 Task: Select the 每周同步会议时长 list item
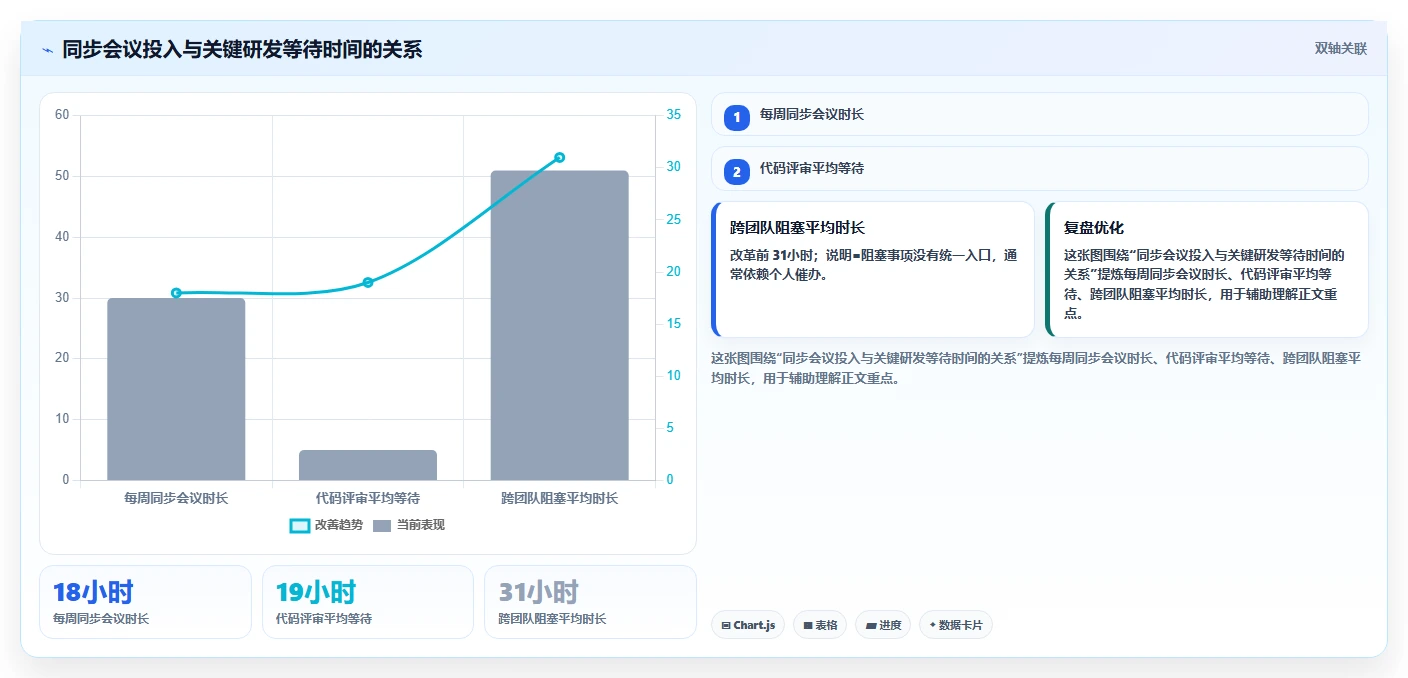[1040, 115]
